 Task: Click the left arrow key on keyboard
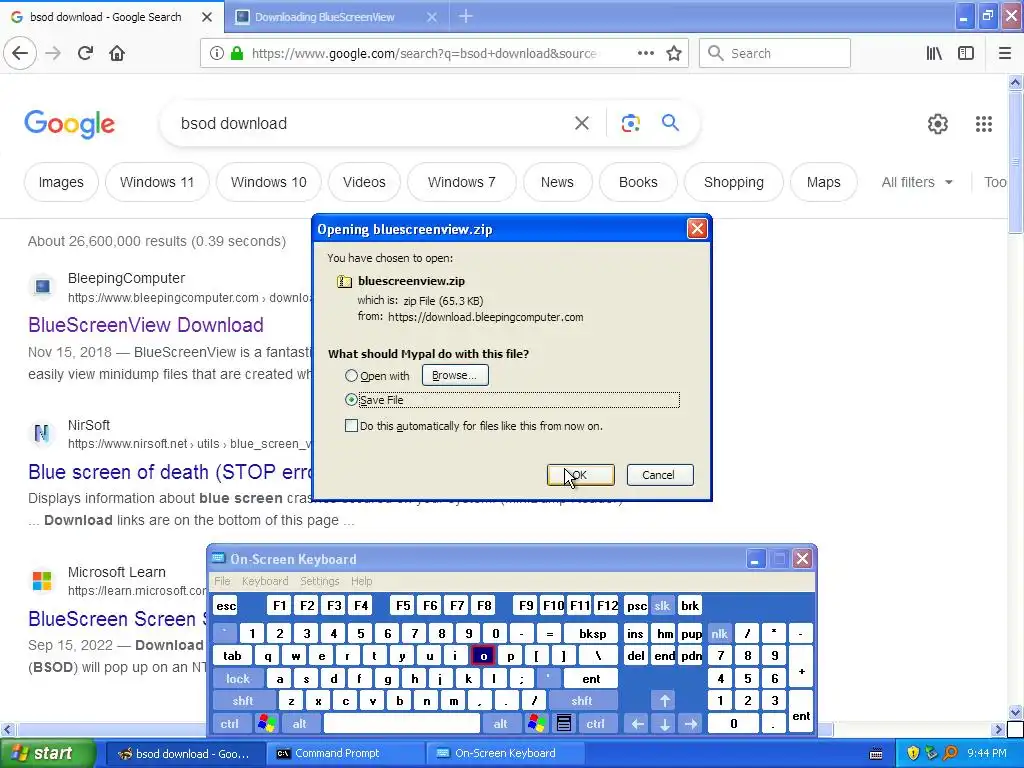pos(637,723)
